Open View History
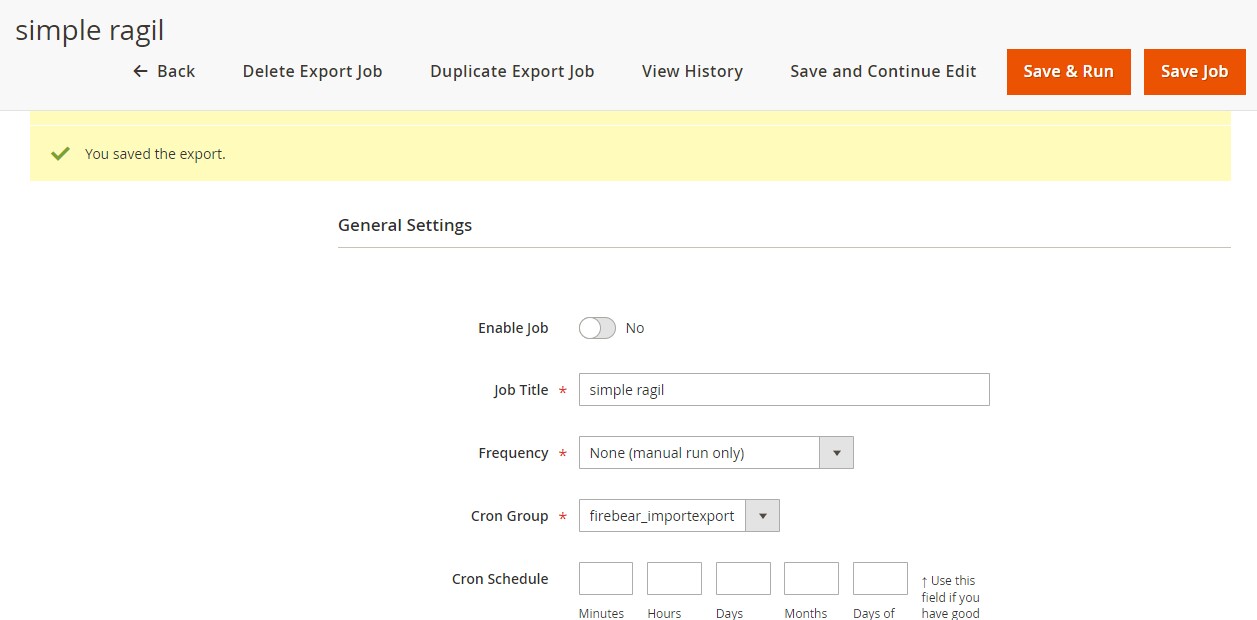Viewport: 1257px width, 620px height. (x=691, y=71)
